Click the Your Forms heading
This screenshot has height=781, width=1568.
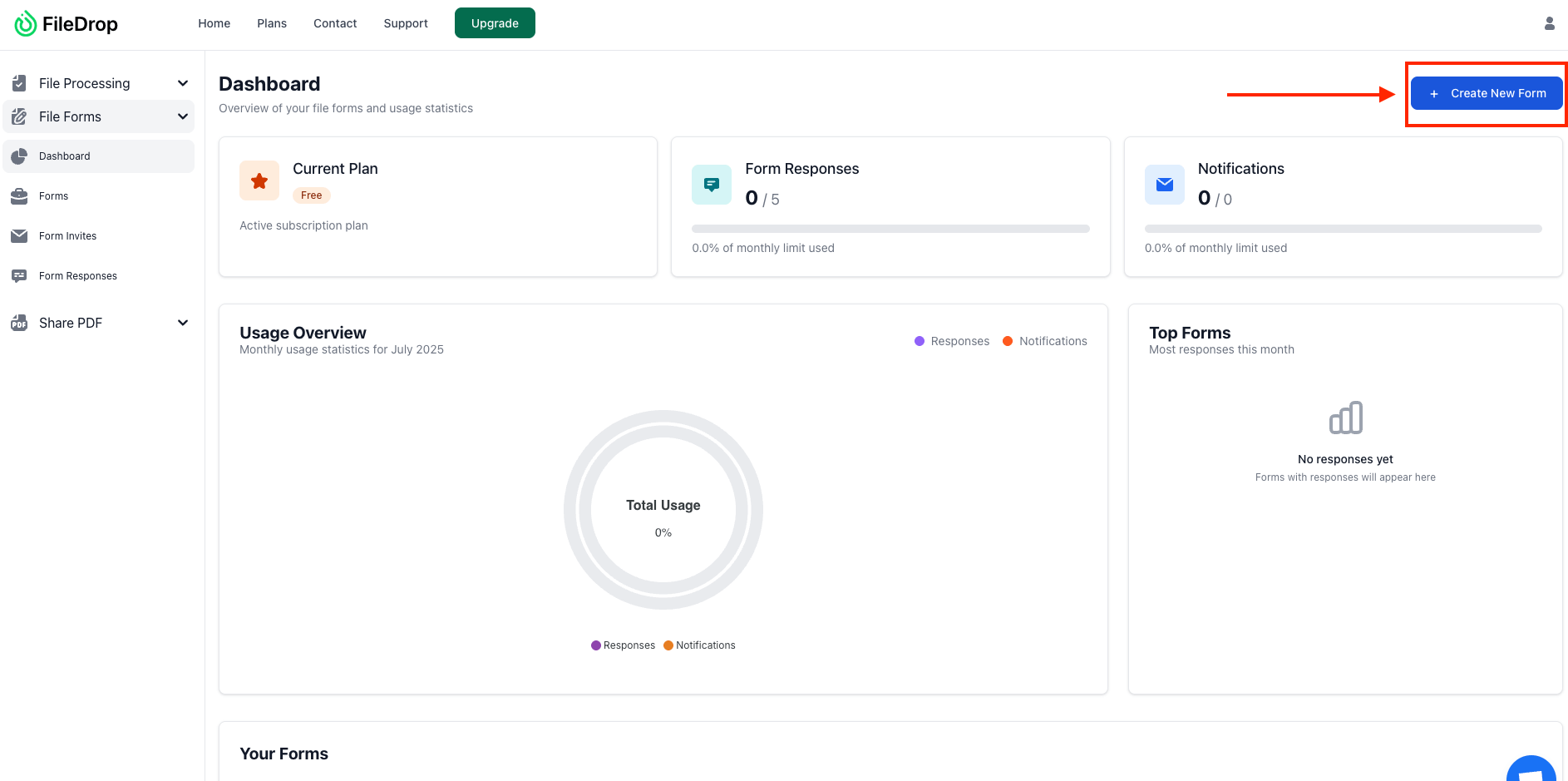pyautogui.click(x=284, y=754)
